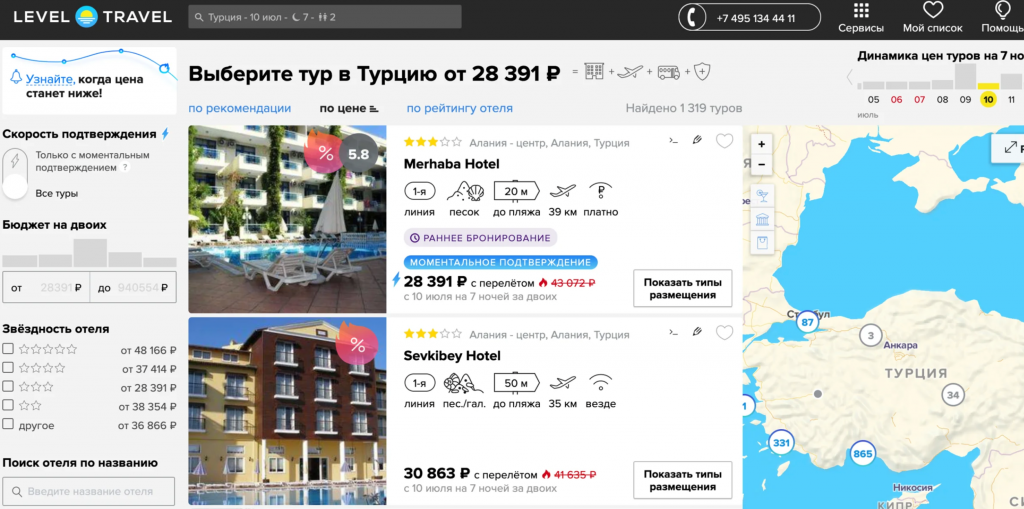Check the five-star hotel filter
This screenshot has height=509, width=1024.
(8, 350)
